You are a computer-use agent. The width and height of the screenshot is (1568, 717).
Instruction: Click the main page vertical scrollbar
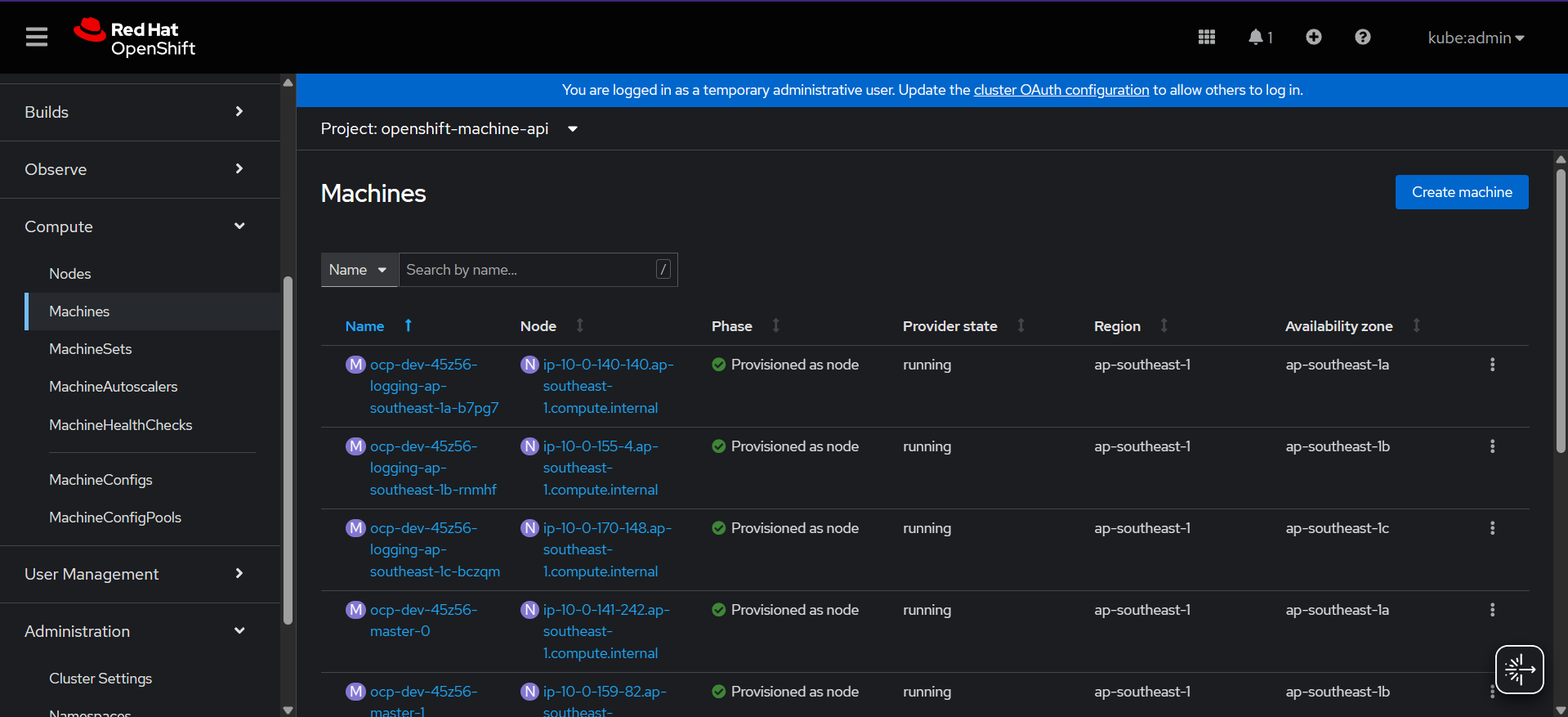tap(1561, 311)
